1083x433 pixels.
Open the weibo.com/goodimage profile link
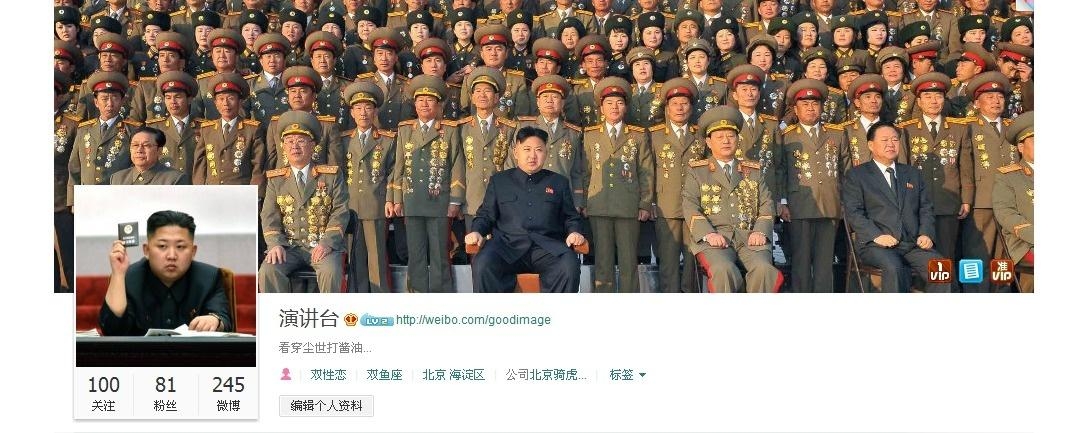(x=473, y=320)
